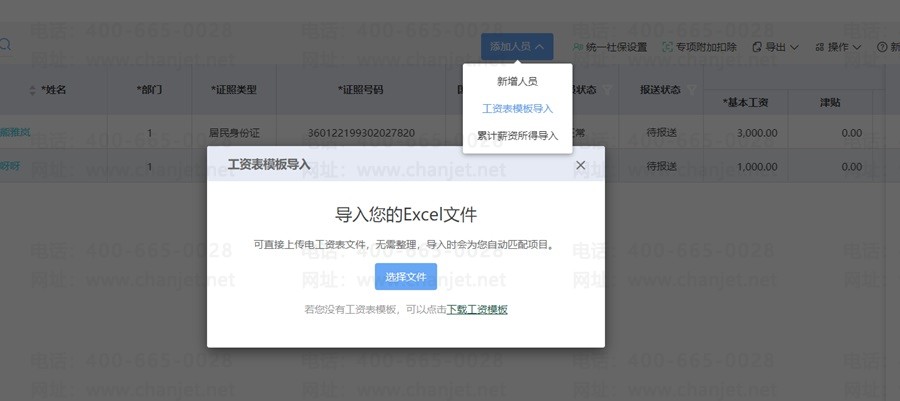
Task: Click the *基本工资 column header
Action: click(x=746, y=103)
